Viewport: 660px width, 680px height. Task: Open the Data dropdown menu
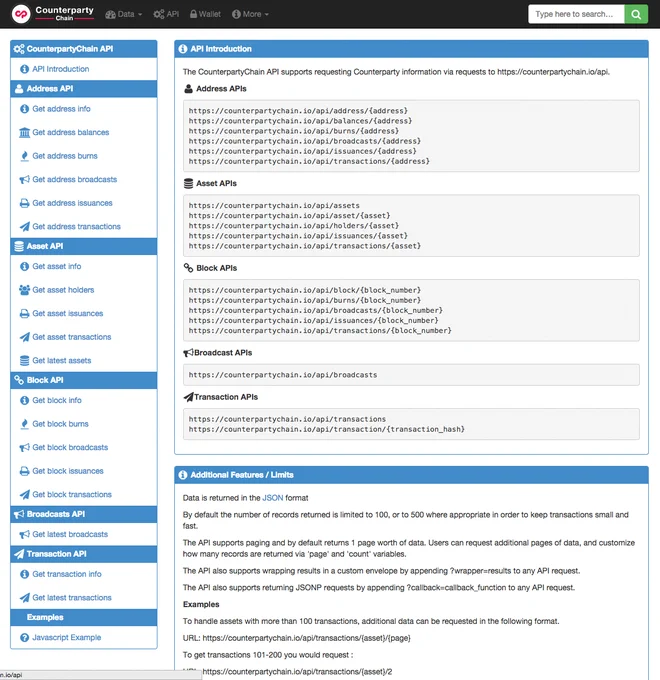[x=124, y=14]
